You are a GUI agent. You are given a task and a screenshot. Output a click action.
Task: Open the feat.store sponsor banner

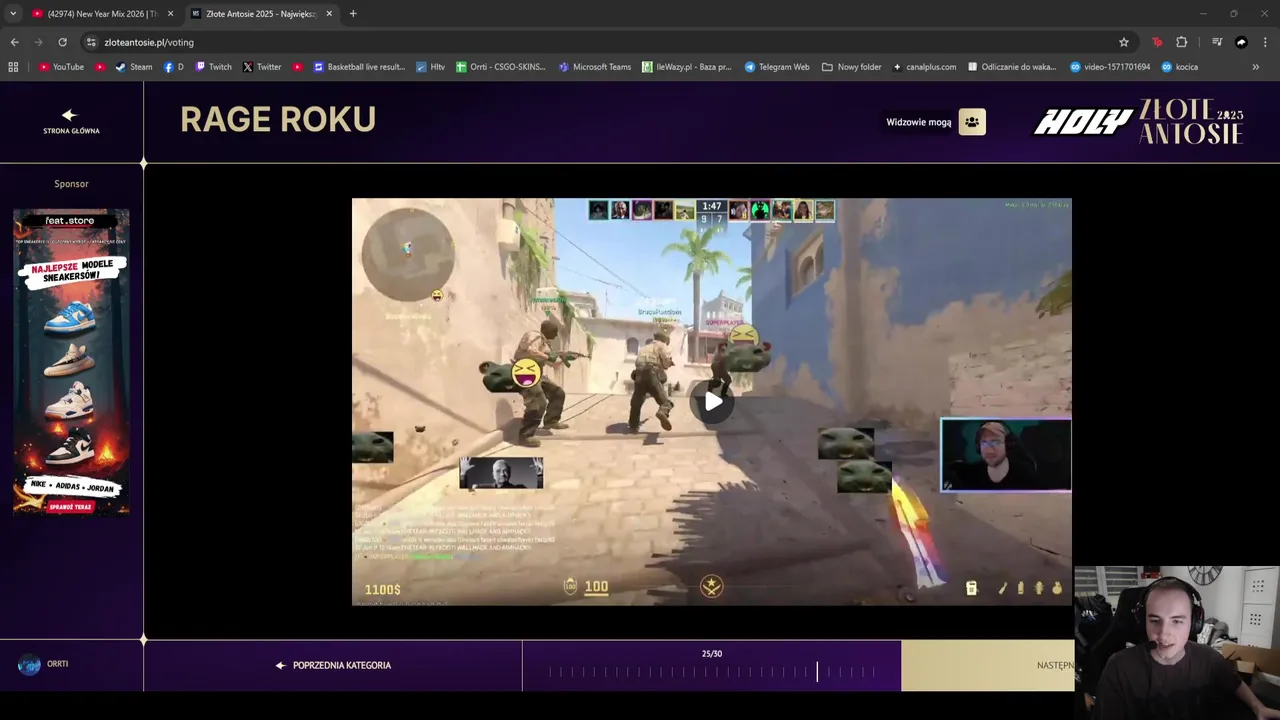tap(71, 361)
